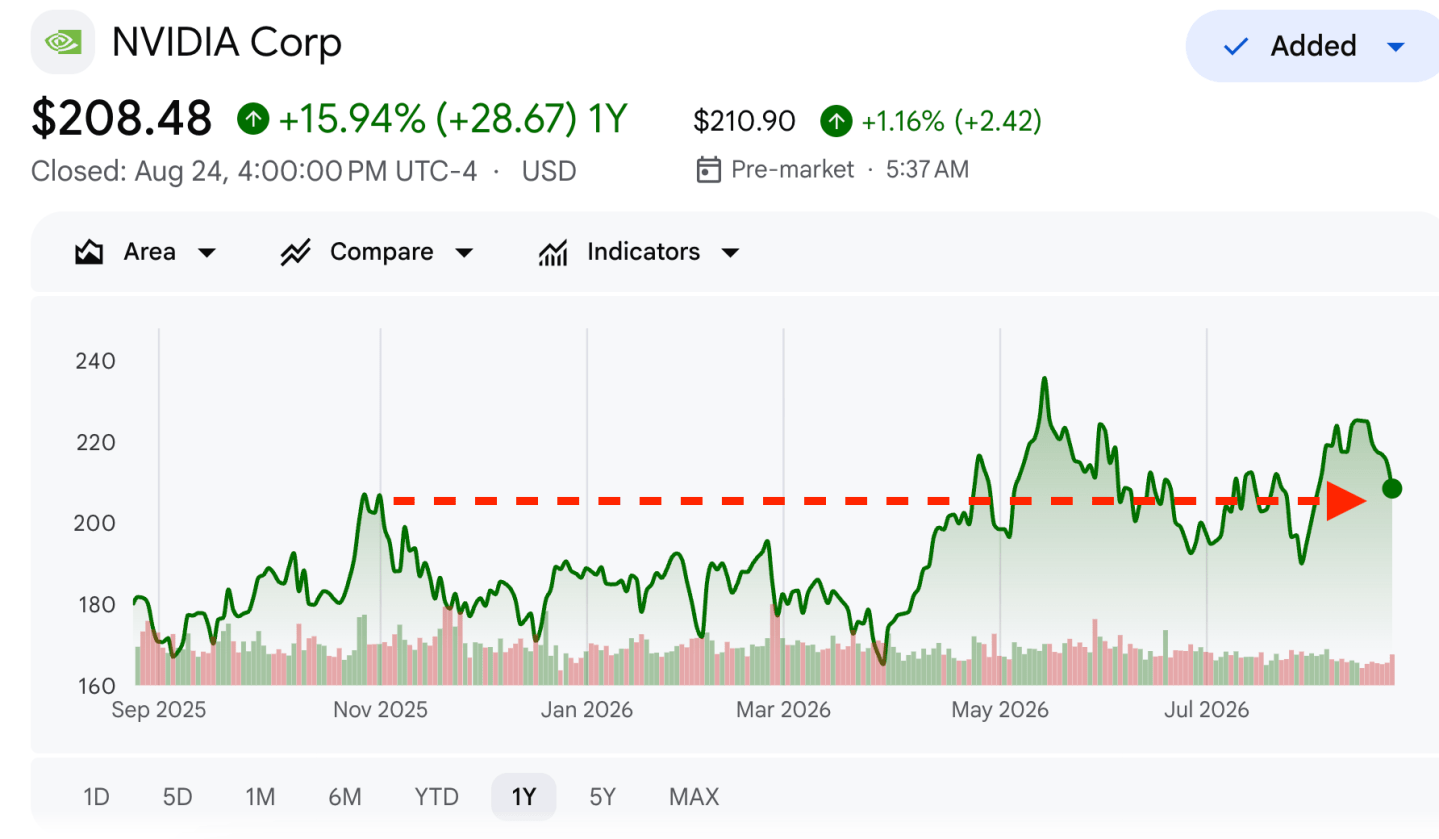Click the Sep 2025 axis label
1439x839 pixels.
click(x=159, y=710)
